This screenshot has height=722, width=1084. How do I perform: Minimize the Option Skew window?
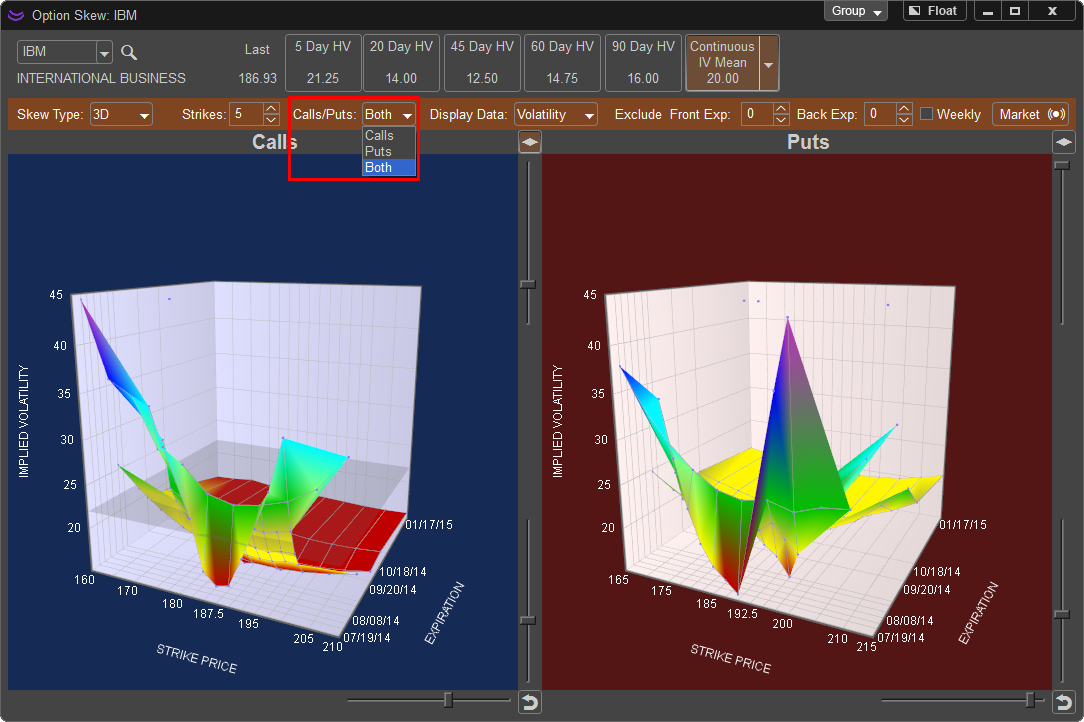coord(988,11)
